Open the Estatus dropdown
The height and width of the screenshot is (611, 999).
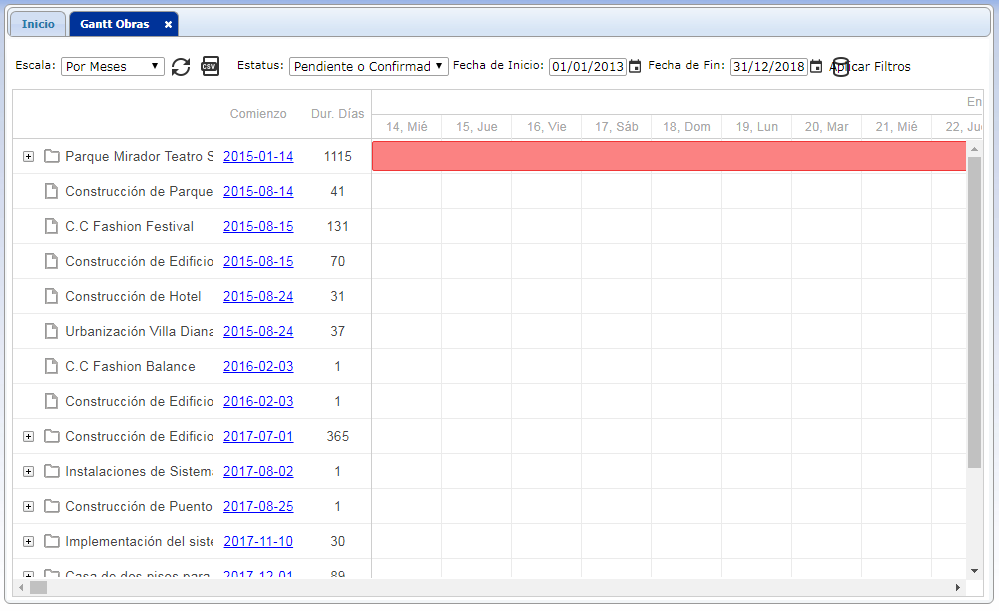click(368, 67)
